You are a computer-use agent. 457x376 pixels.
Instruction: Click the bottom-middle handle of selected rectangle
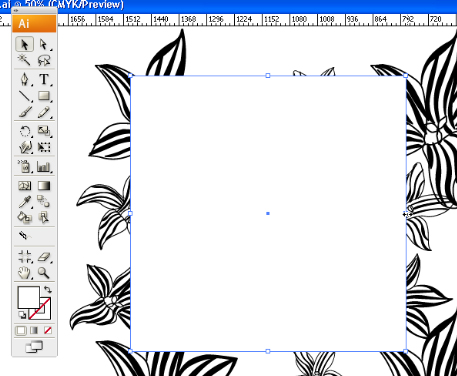268,351
